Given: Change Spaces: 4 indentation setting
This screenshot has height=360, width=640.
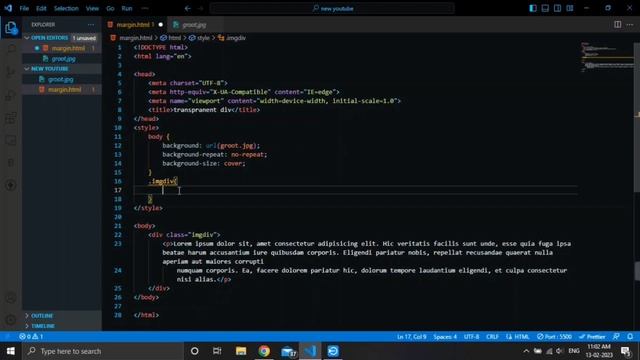Looking at the screenshot, I should pos(445,337).
